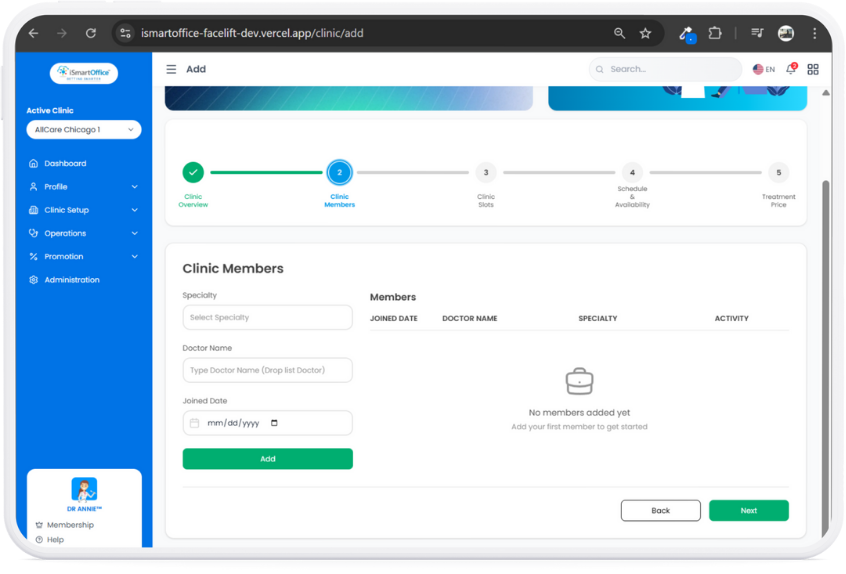Open the Active Clinic AllCare Chicago 1 dropdown

[x=84, y=130]
